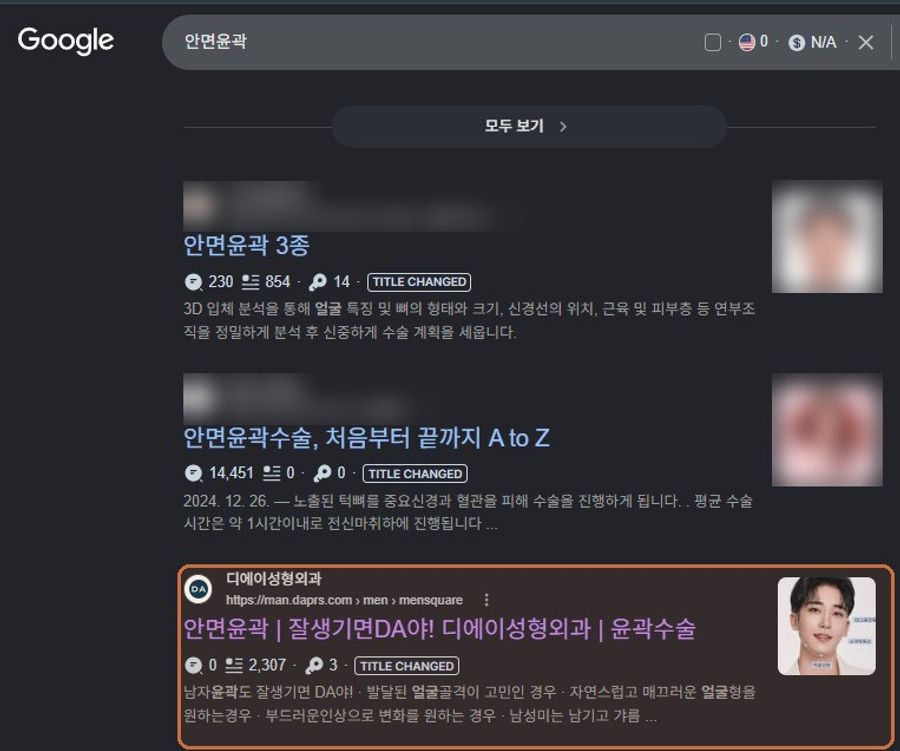This screenshot has height=751, width=900.
Task: Click the dollar coin CPC icon
Action: coord(797,42)
